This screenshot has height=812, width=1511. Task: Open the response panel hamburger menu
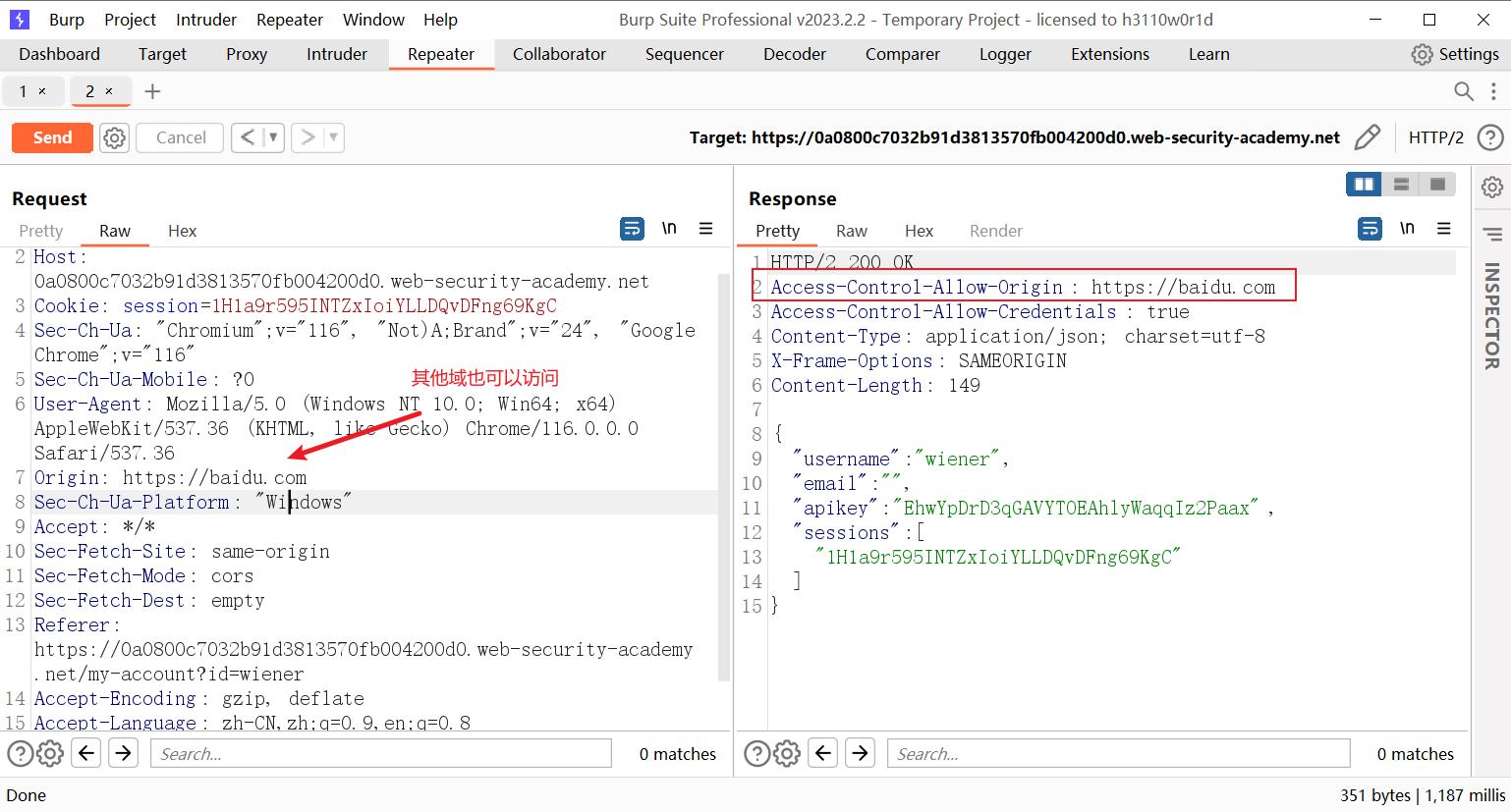point(1443,229)
